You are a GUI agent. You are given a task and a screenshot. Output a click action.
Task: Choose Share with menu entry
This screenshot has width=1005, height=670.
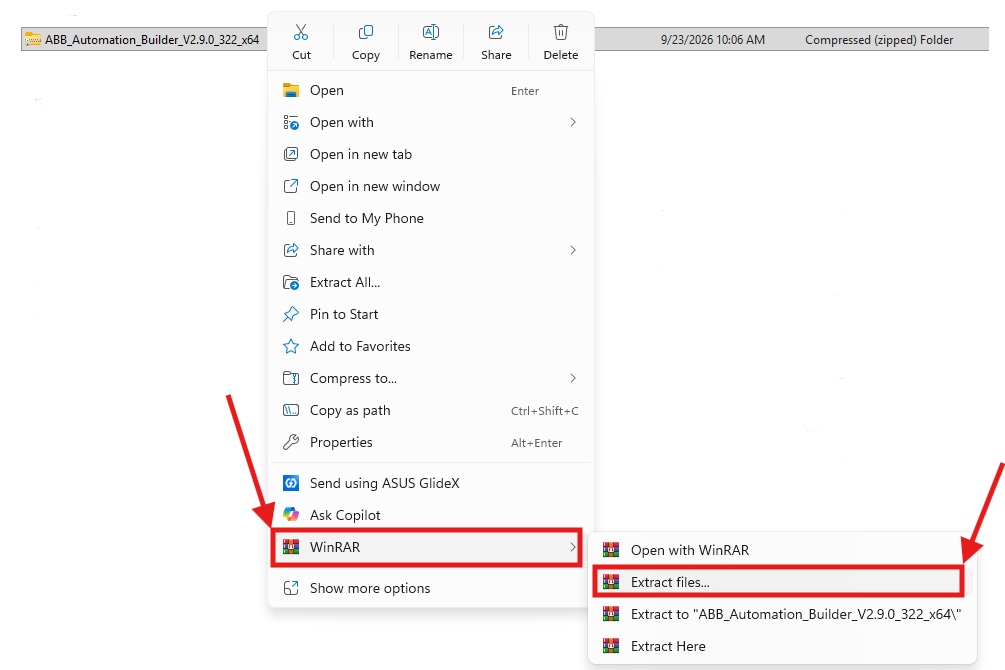[431, 250]
